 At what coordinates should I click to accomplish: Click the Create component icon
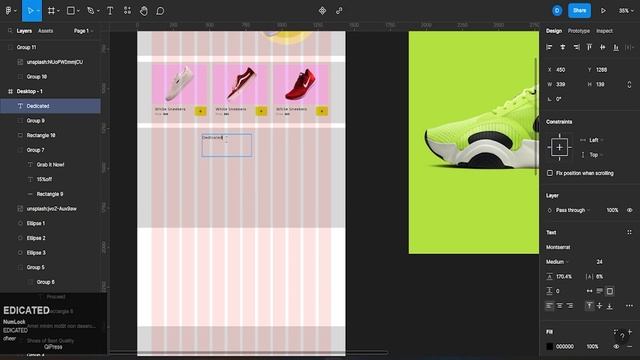coord(322,11)
